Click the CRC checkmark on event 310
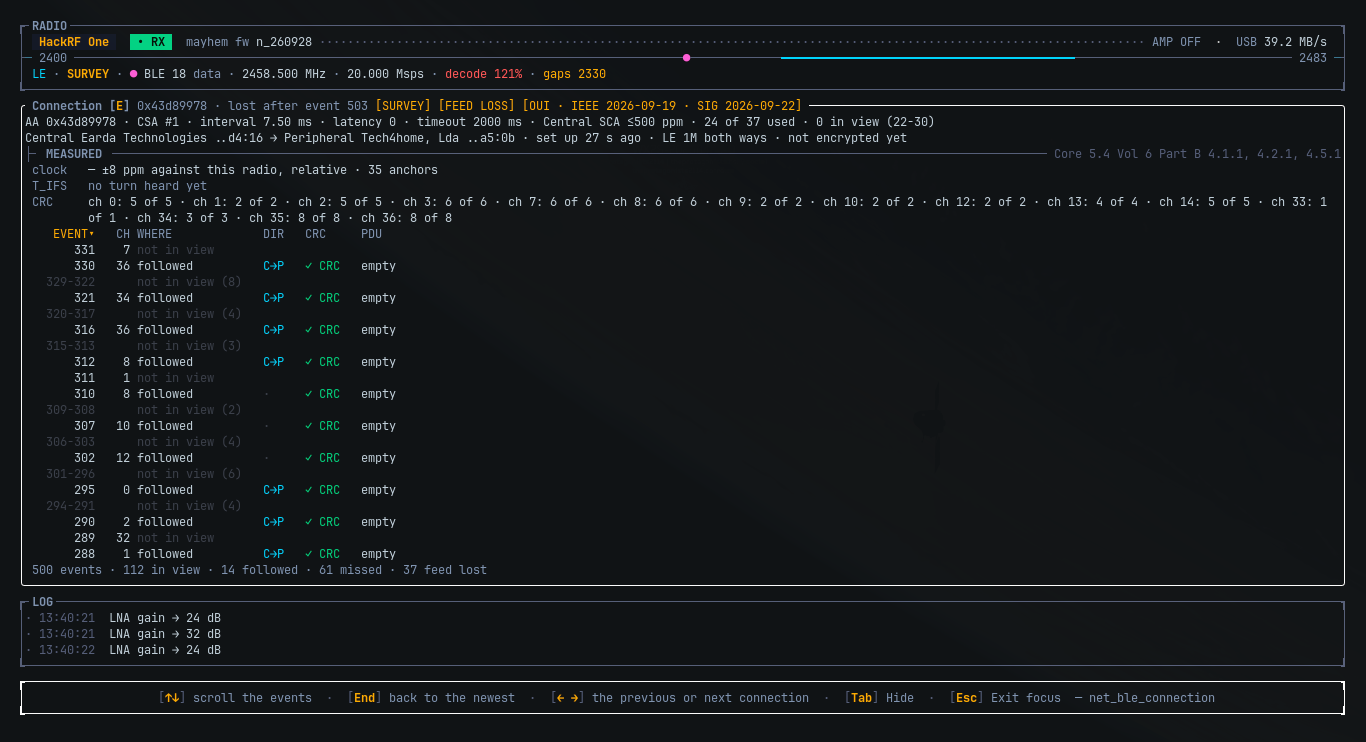The height and width of the screenshot is (742, 1366). 309,394
